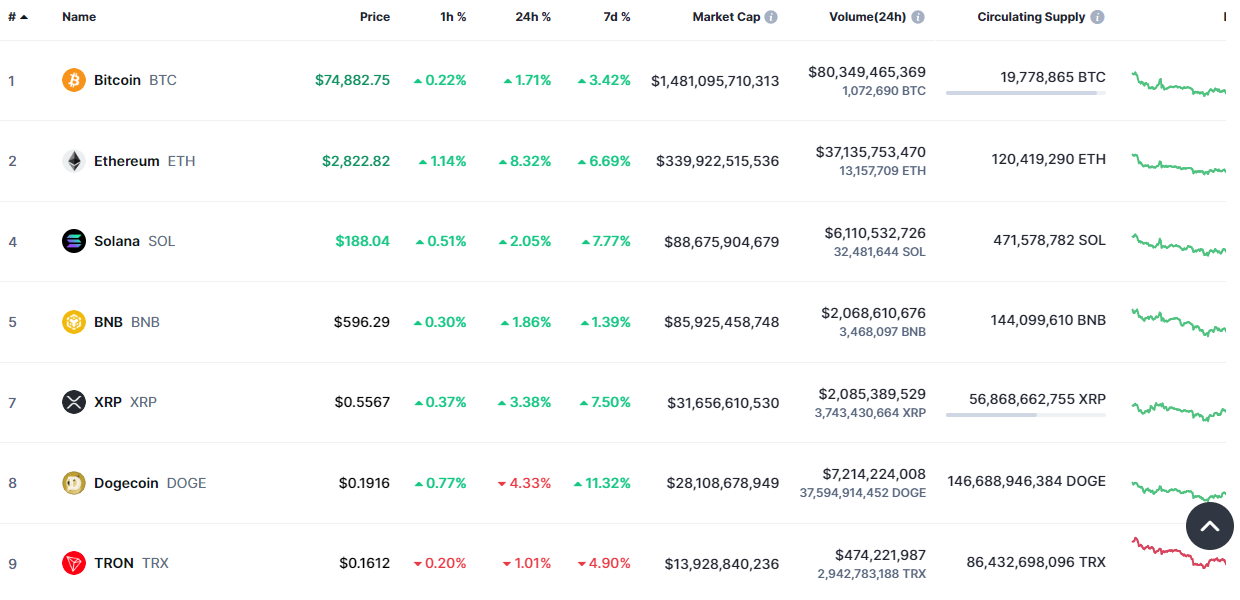
Task: Open the TRON coin page link
Action: pyautogui.click(x=114, y=563)
